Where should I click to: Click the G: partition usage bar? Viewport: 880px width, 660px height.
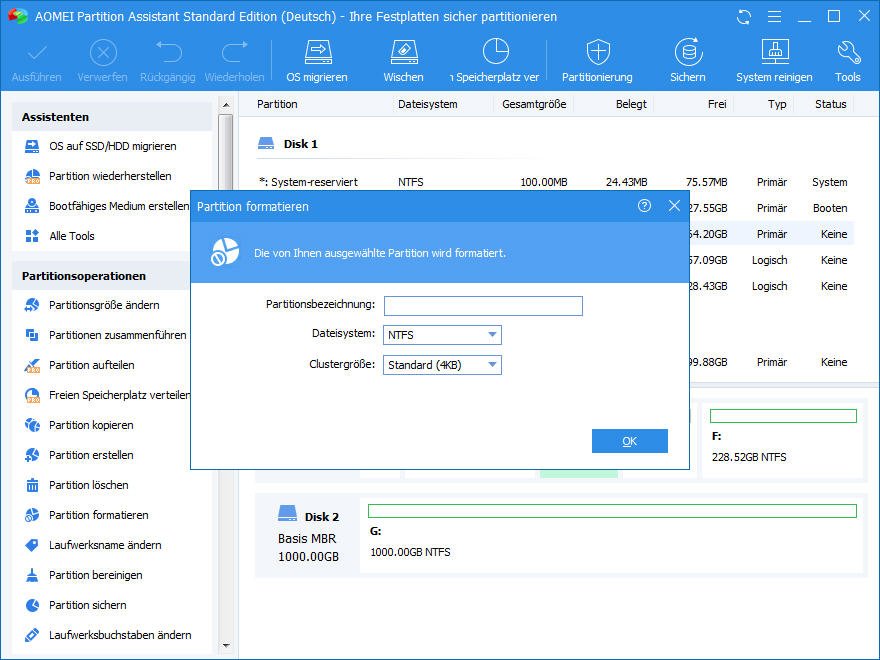tap(612, 511)
